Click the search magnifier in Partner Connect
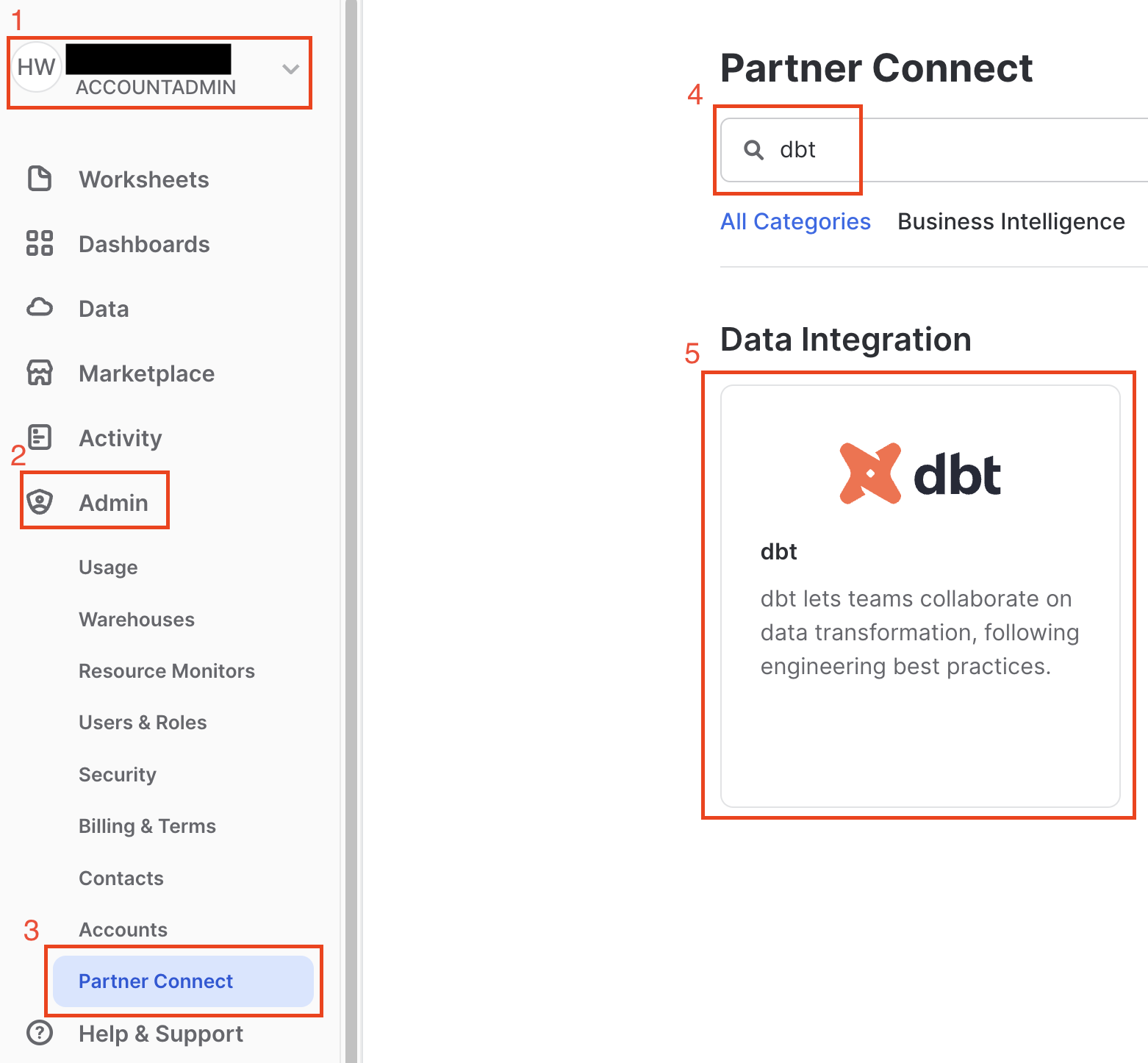1148x1063 pixels. [x=753, y=149]
